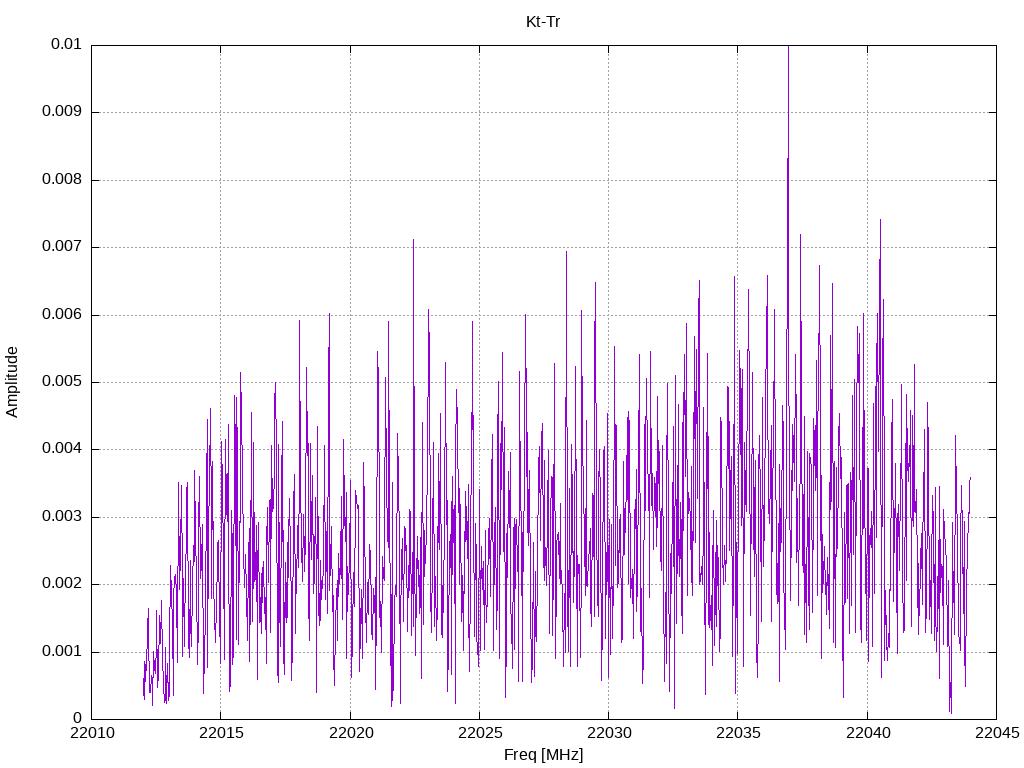Click y-axis value 0.006

pos(62,315)
